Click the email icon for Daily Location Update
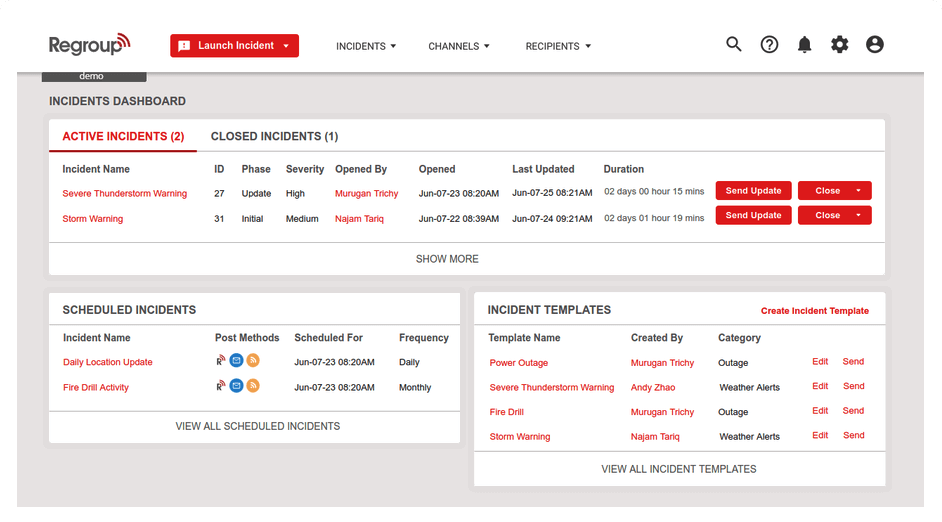 click(236, 361)
